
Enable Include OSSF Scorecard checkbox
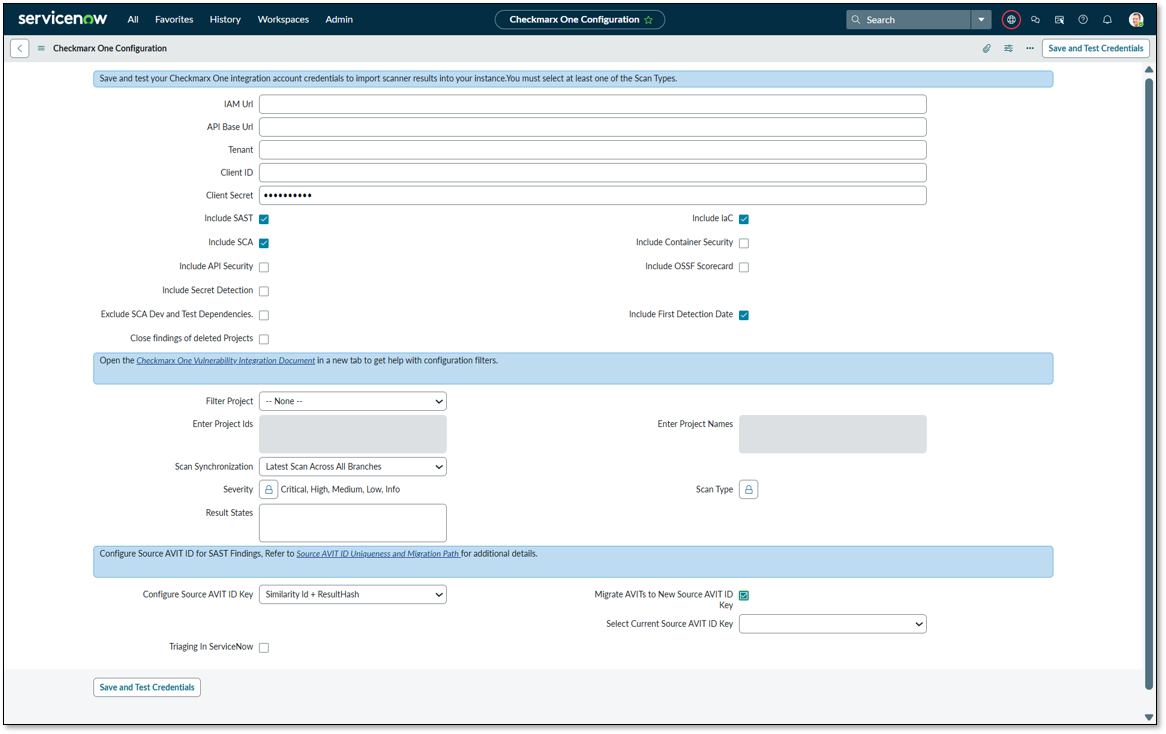coord(744,267)
